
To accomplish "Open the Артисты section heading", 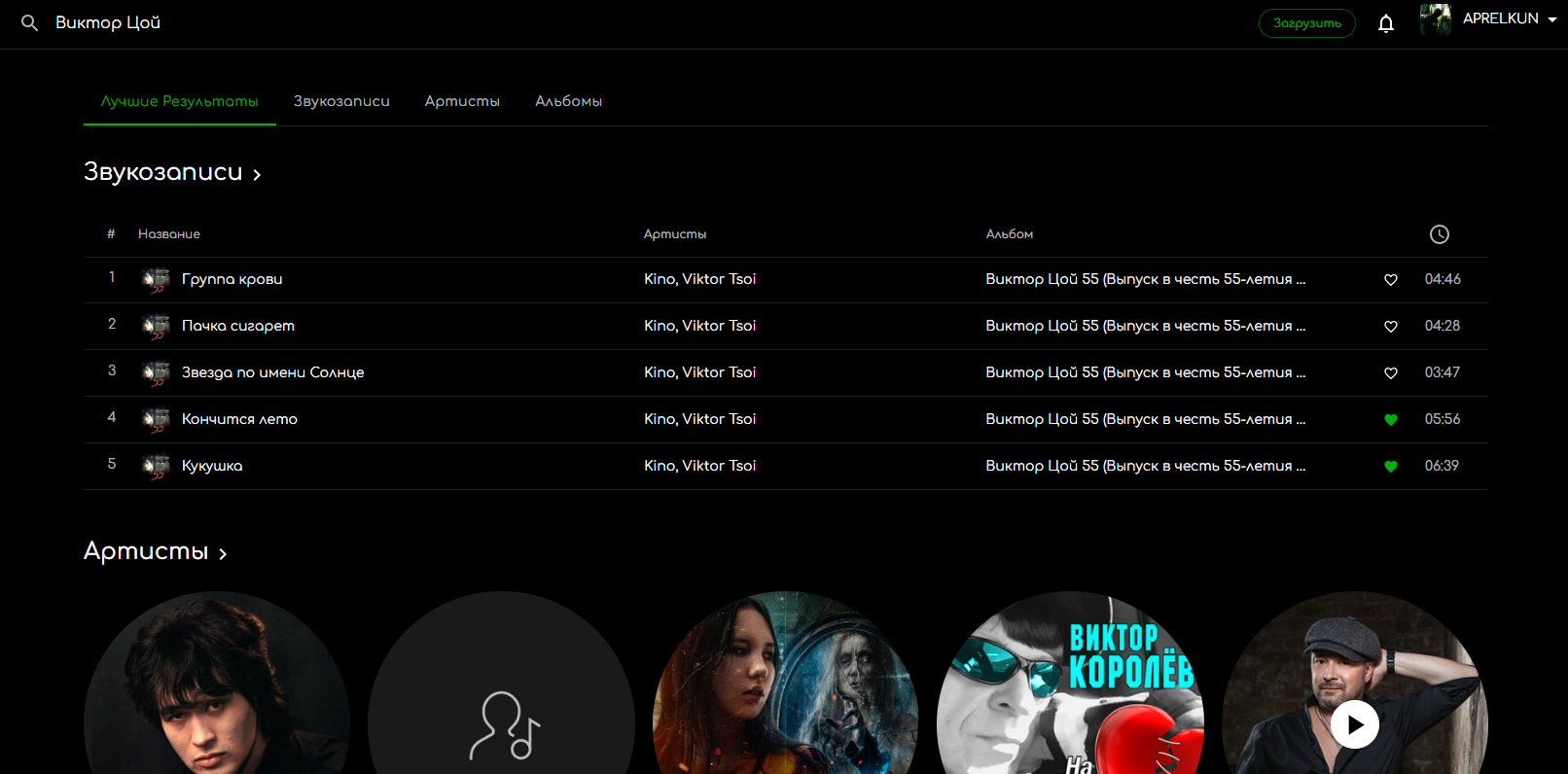I will [x=146, y=551].
